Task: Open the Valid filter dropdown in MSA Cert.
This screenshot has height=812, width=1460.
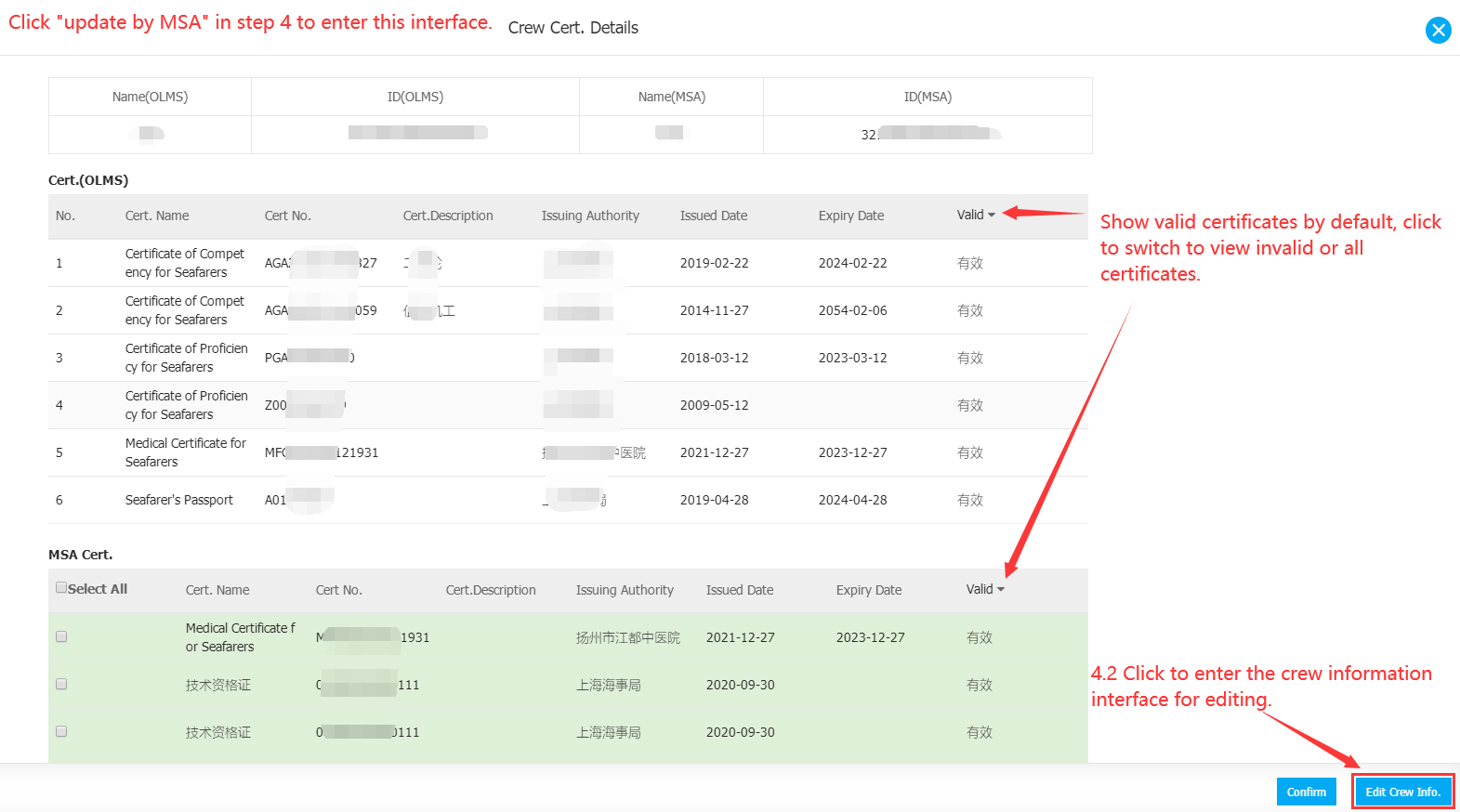Action: pos(985,589)
